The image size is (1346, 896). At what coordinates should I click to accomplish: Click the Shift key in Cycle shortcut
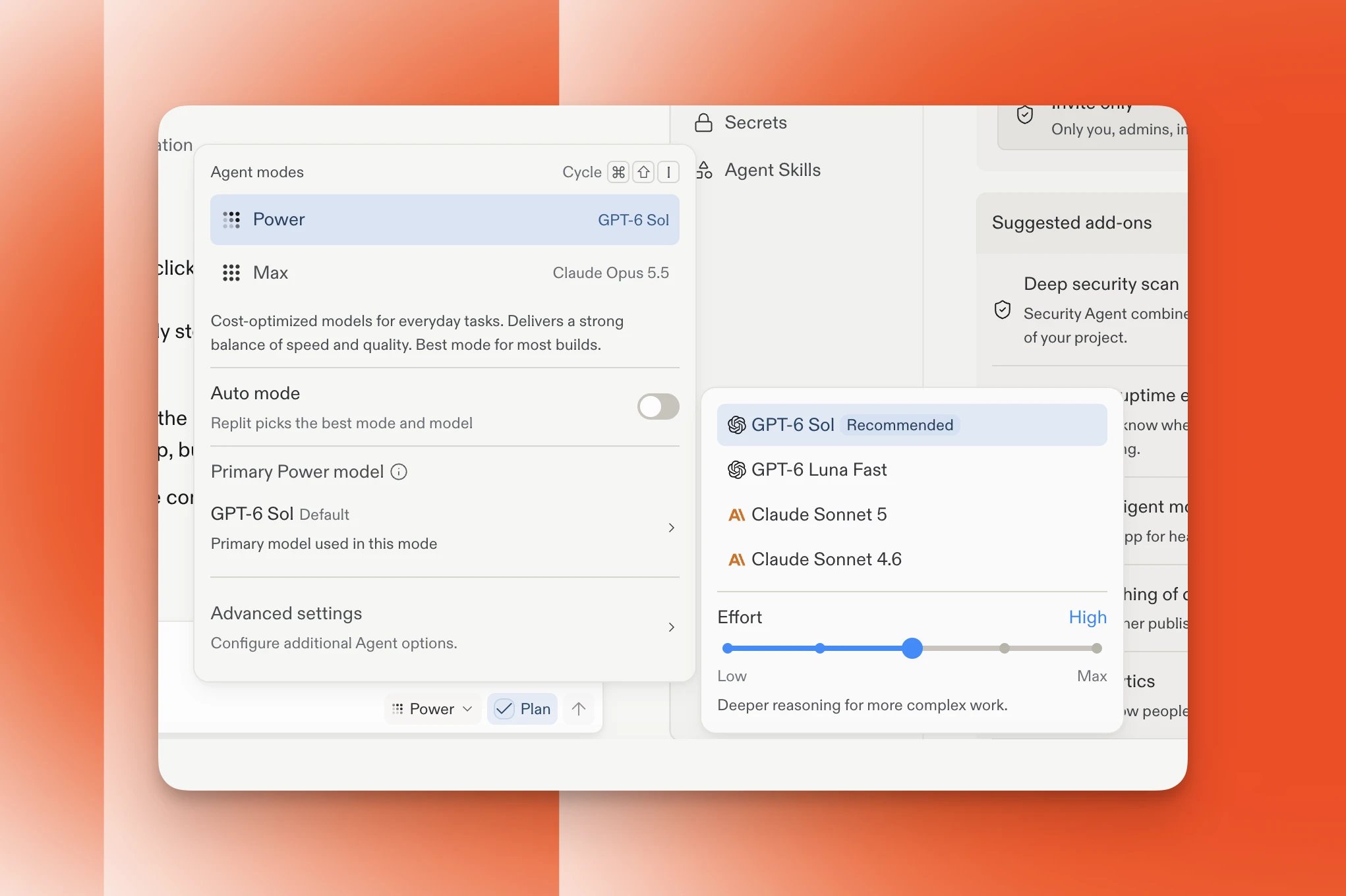(x=643, y=172)
